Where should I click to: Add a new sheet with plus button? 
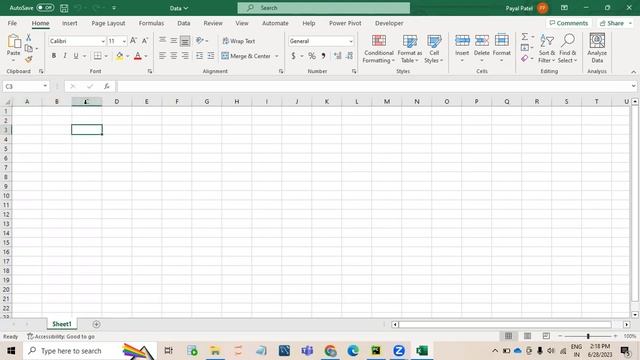tap(96, 324)
